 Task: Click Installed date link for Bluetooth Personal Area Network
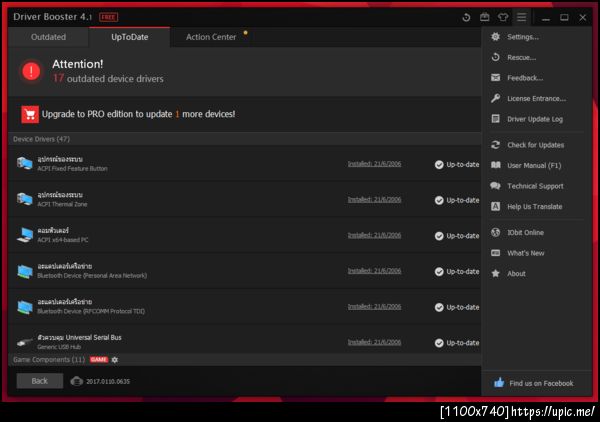tap(374, 271)
